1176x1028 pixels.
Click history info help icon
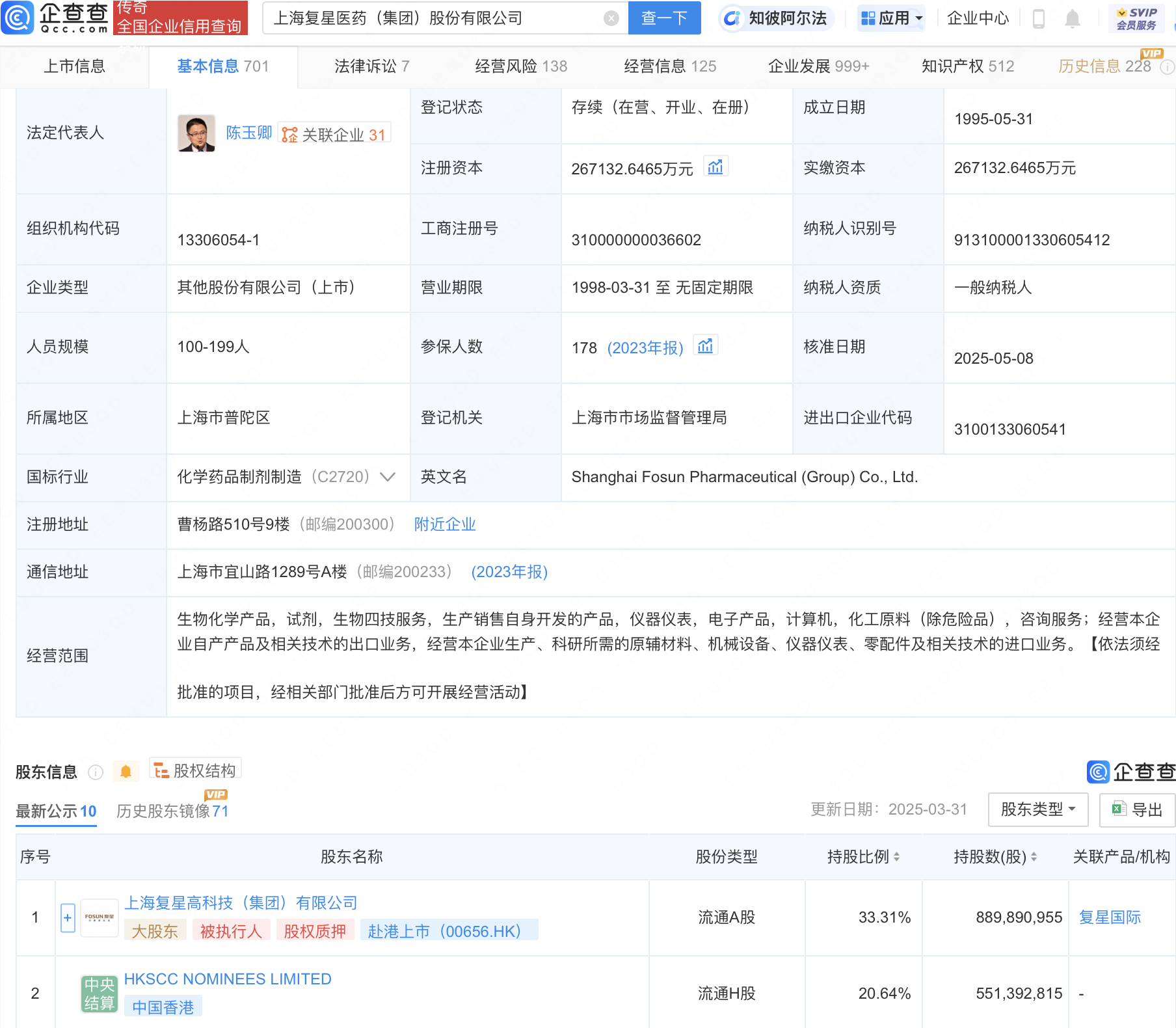(x=1168, y=66)
